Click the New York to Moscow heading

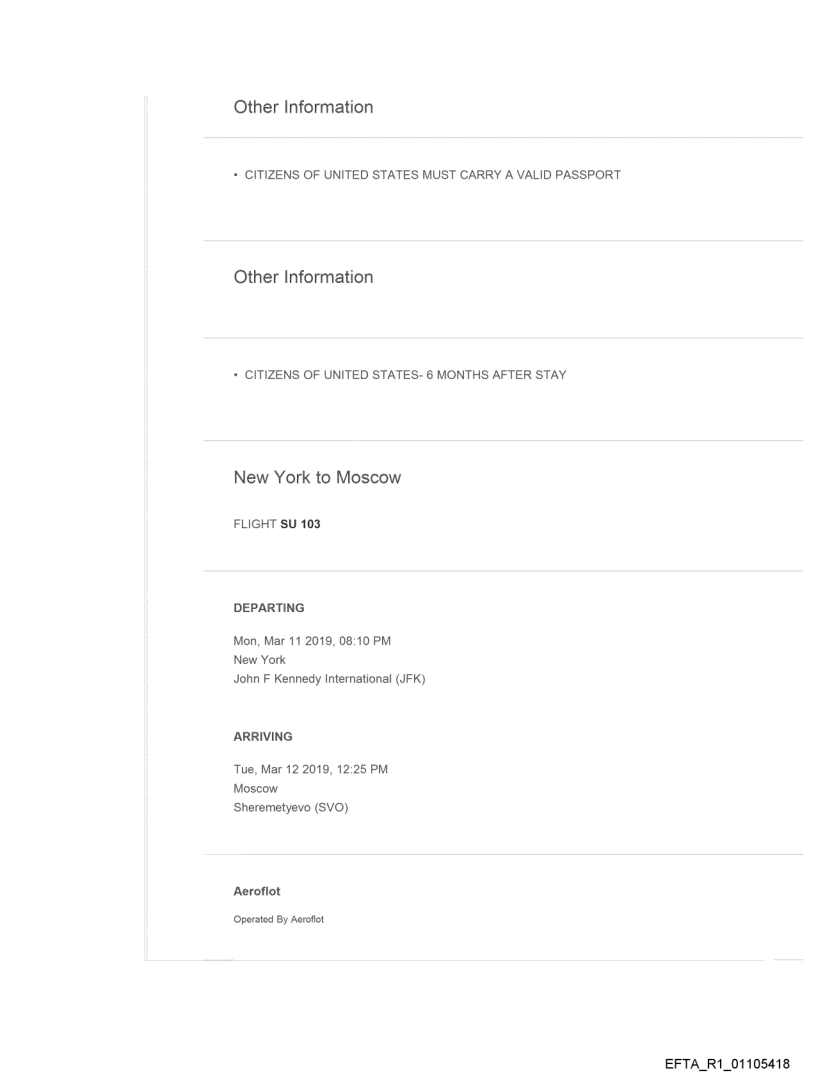tap(317, 478)
